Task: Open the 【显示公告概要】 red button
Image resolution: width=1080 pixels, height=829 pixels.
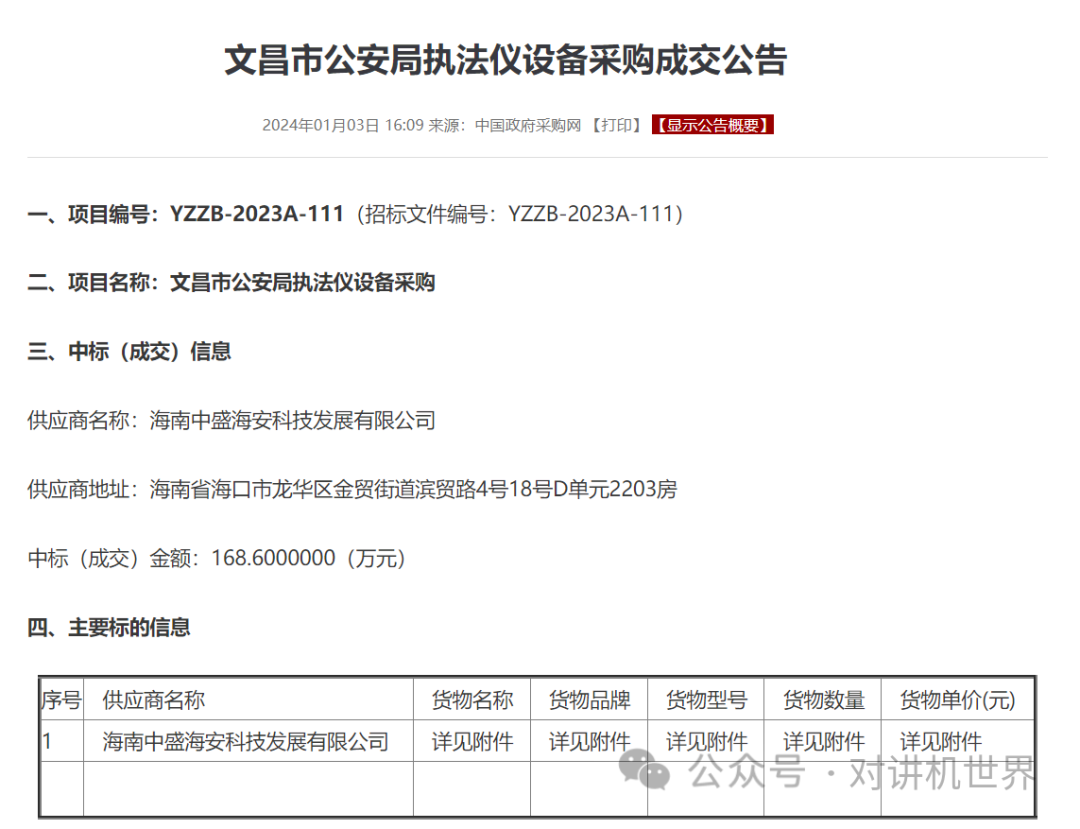Action: click(712, 125)
